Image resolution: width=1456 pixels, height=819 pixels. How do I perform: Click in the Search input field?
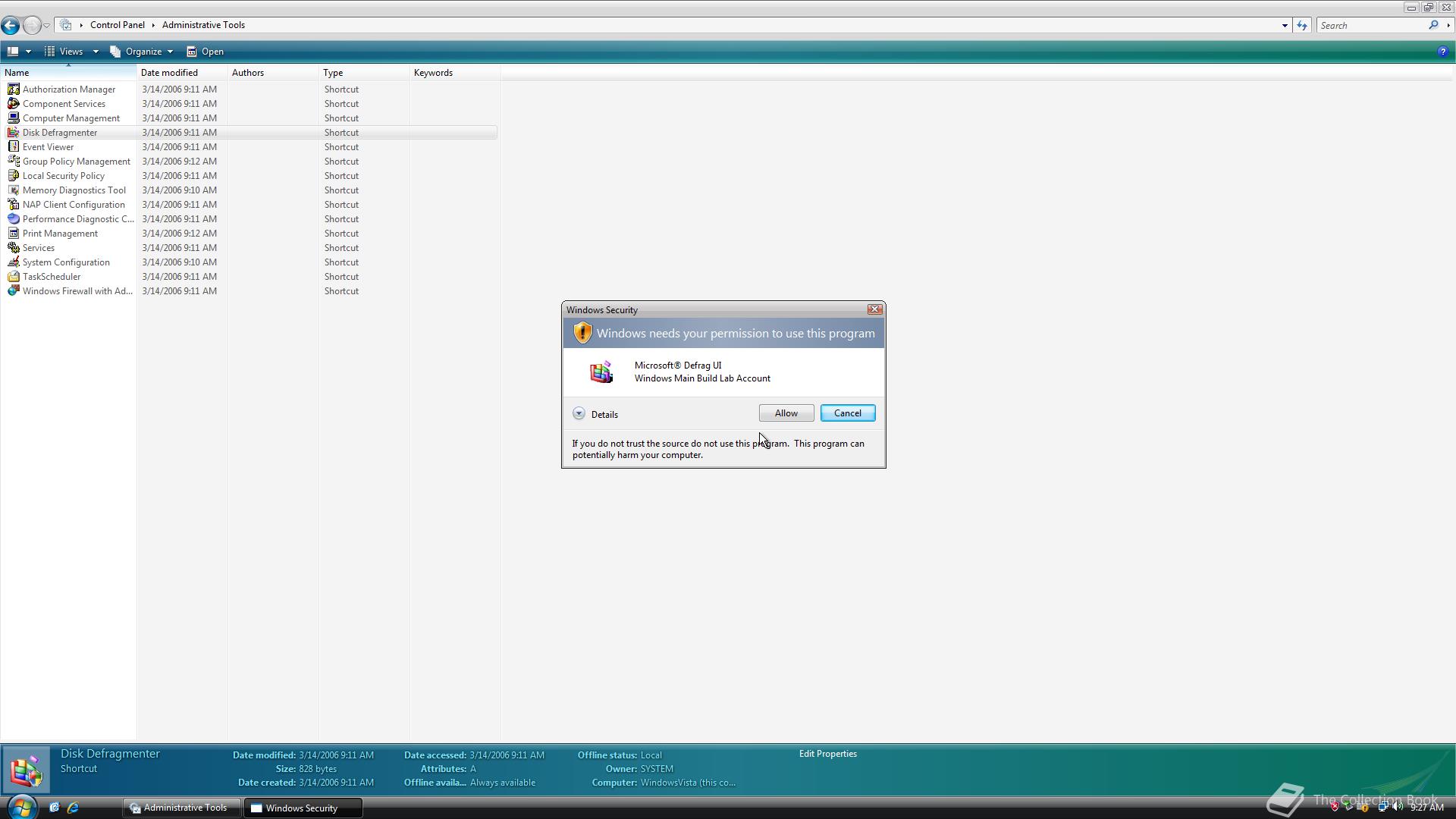1370,25
